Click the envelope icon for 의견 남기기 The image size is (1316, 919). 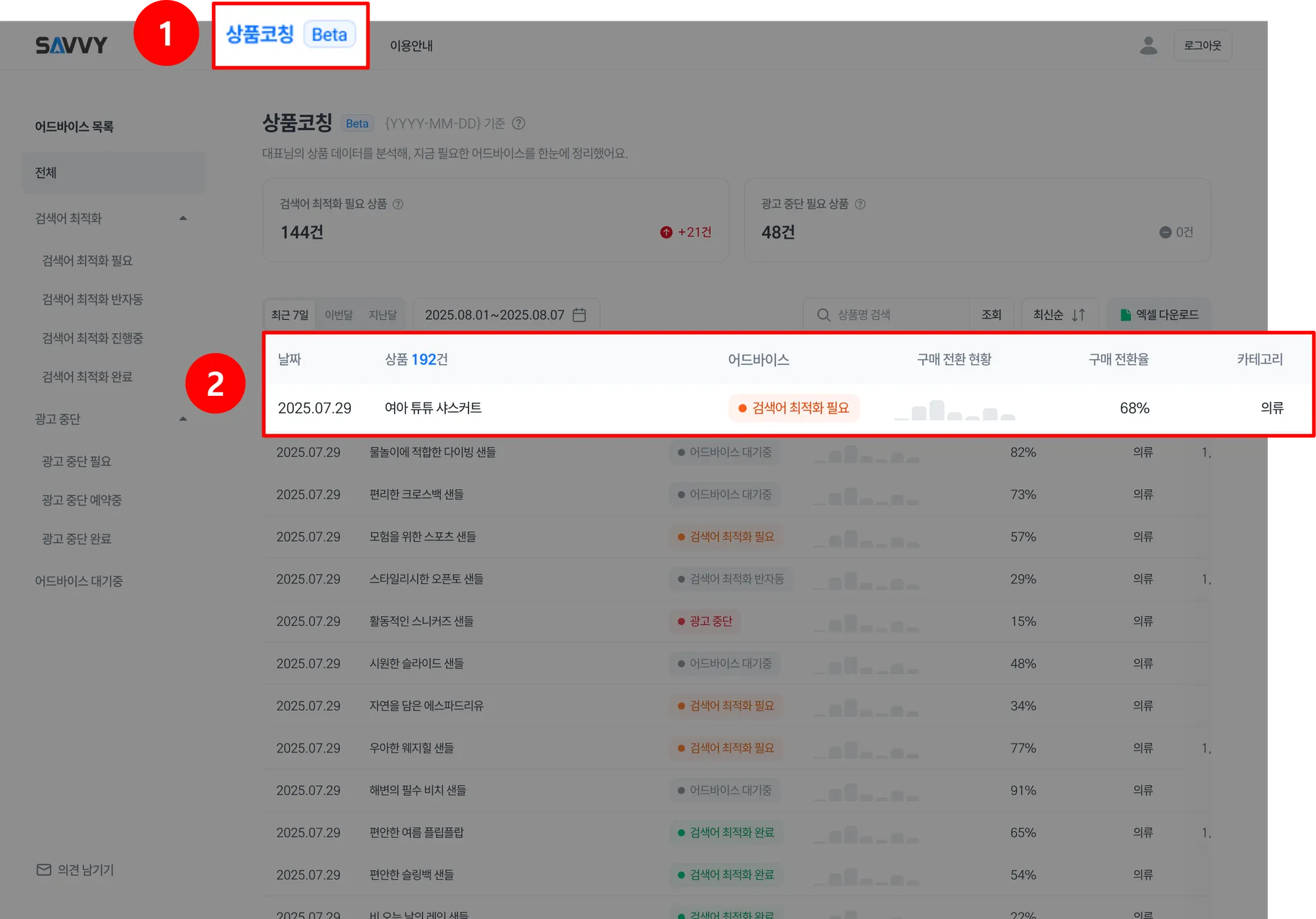(x=44, y=870)
